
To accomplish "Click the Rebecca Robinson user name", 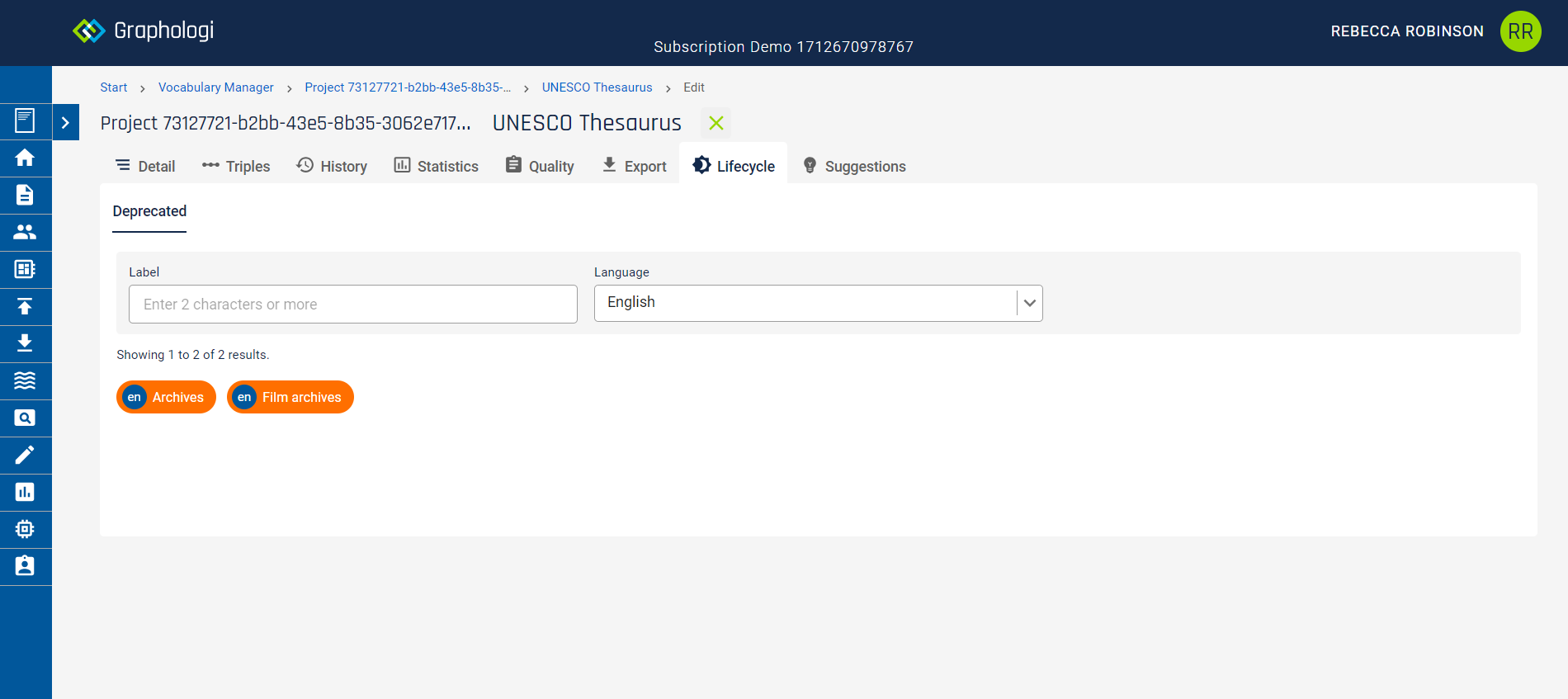I will [x=1407, y=31].
